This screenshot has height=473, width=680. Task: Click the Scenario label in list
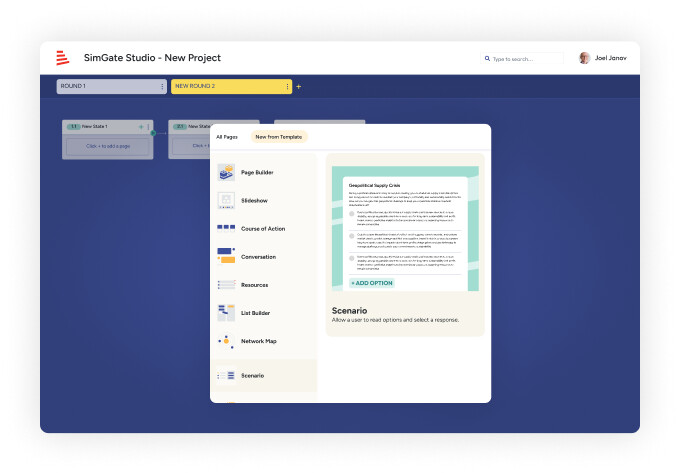coord(252,376)
